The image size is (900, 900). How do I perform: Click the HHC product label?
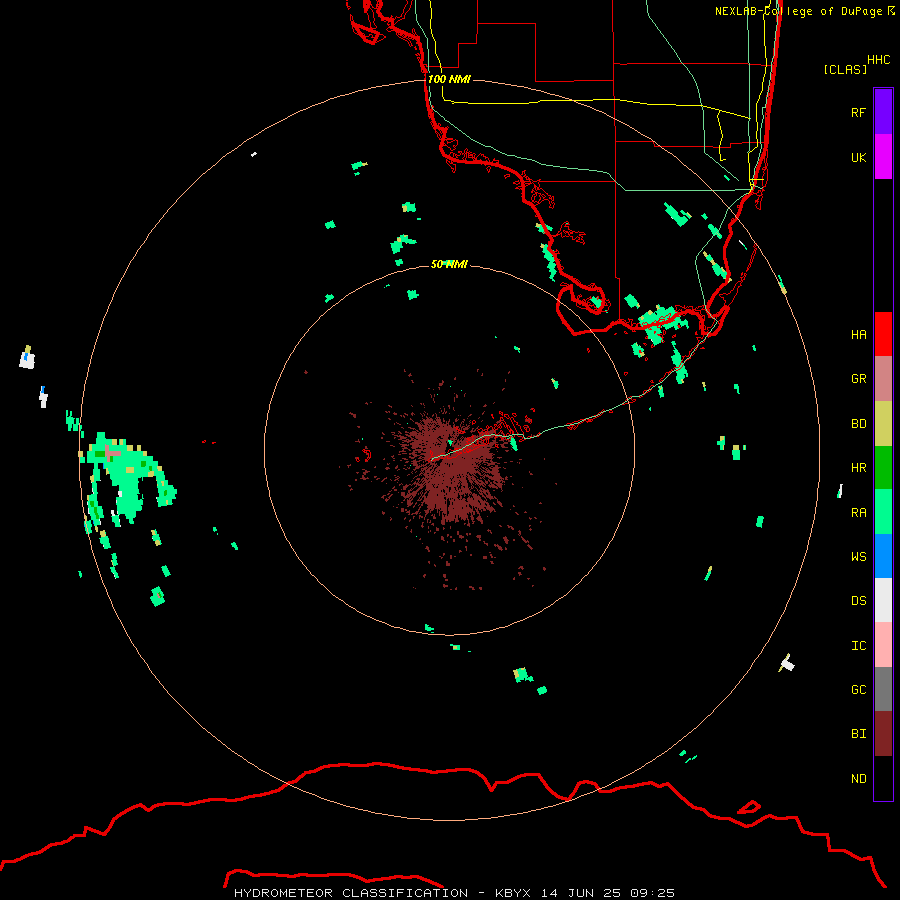coord(878,60)
